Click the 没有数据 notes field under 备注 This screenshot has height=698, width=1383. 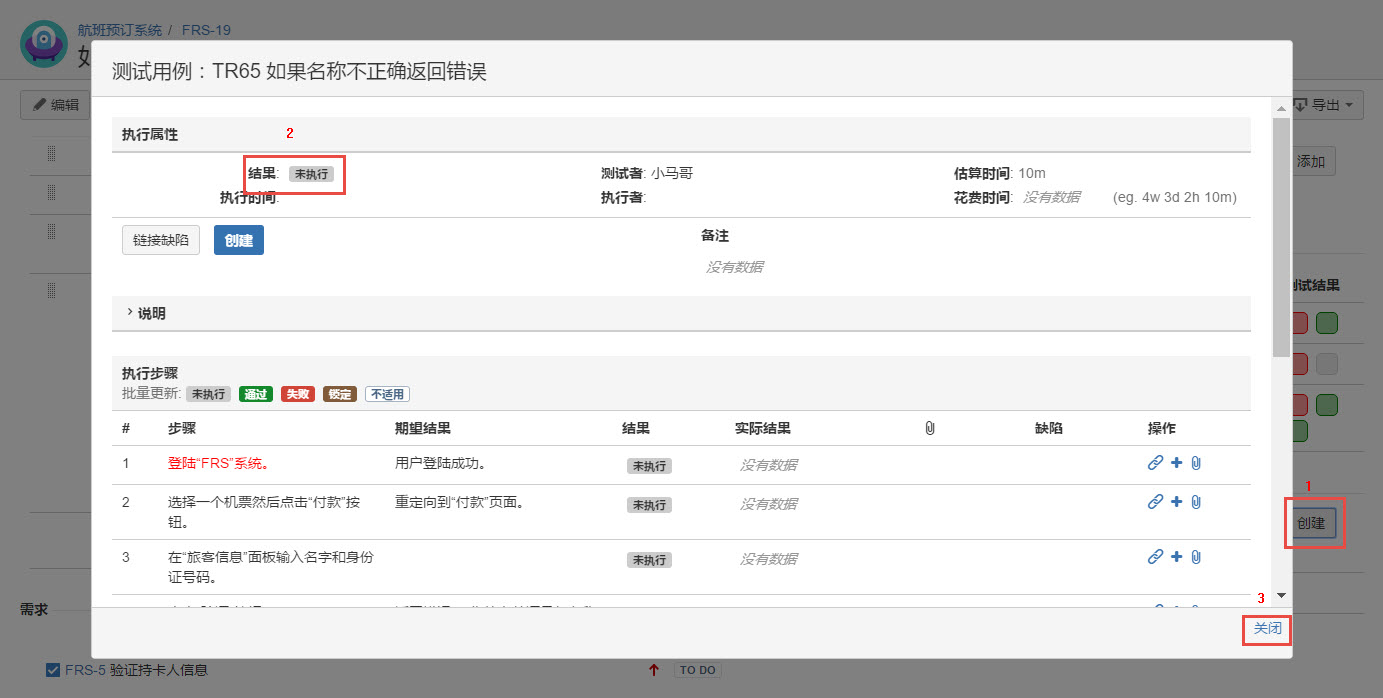pyautogui.click(x=735, y=267)
